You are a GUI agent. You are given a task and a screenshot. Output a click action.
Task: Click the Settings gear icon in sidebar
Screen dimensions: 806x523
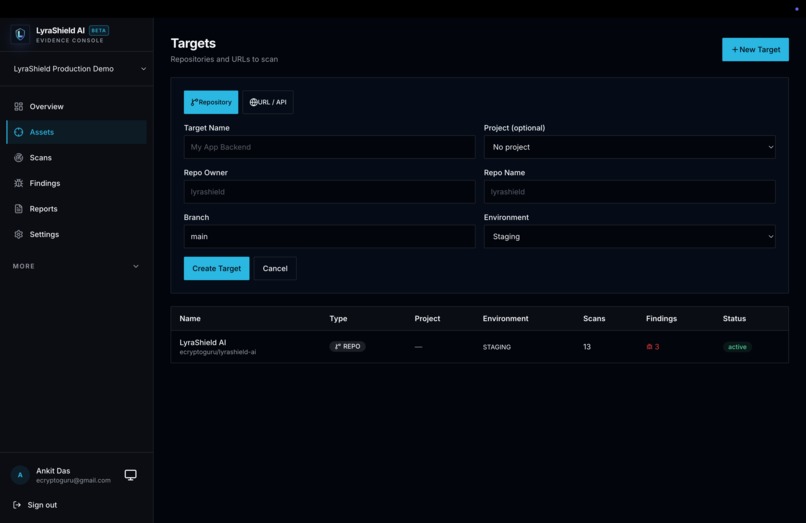coord(19,235)
